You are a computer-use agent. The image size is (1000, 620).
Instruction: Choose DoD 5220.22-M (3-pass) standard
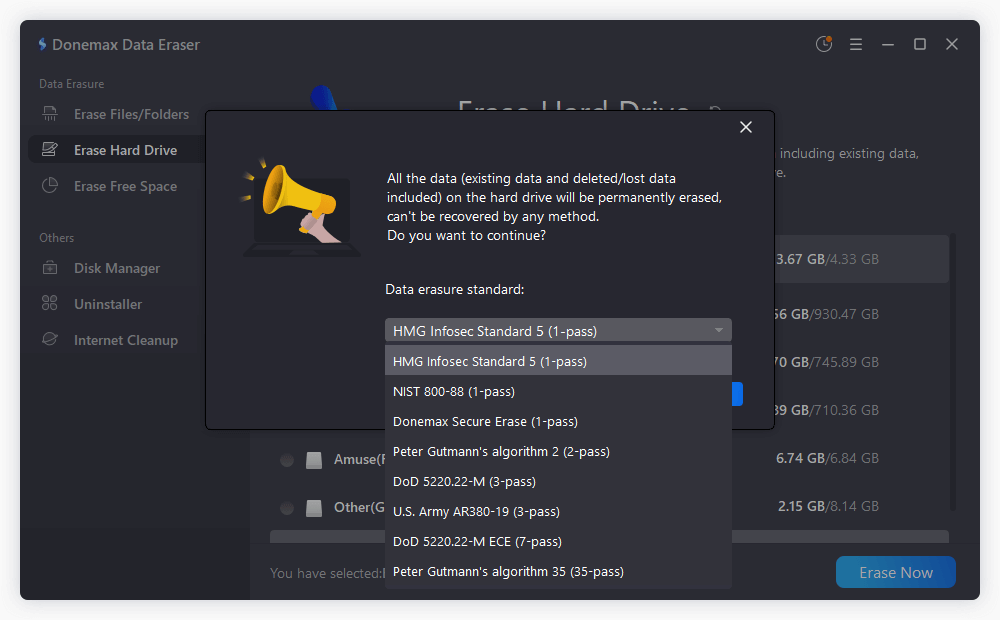[x=464, y=481]
